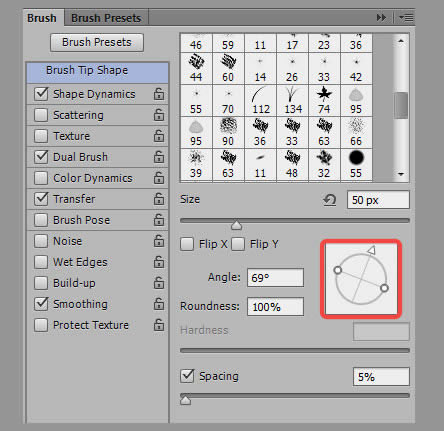Click the Brush Presets button

97,42
